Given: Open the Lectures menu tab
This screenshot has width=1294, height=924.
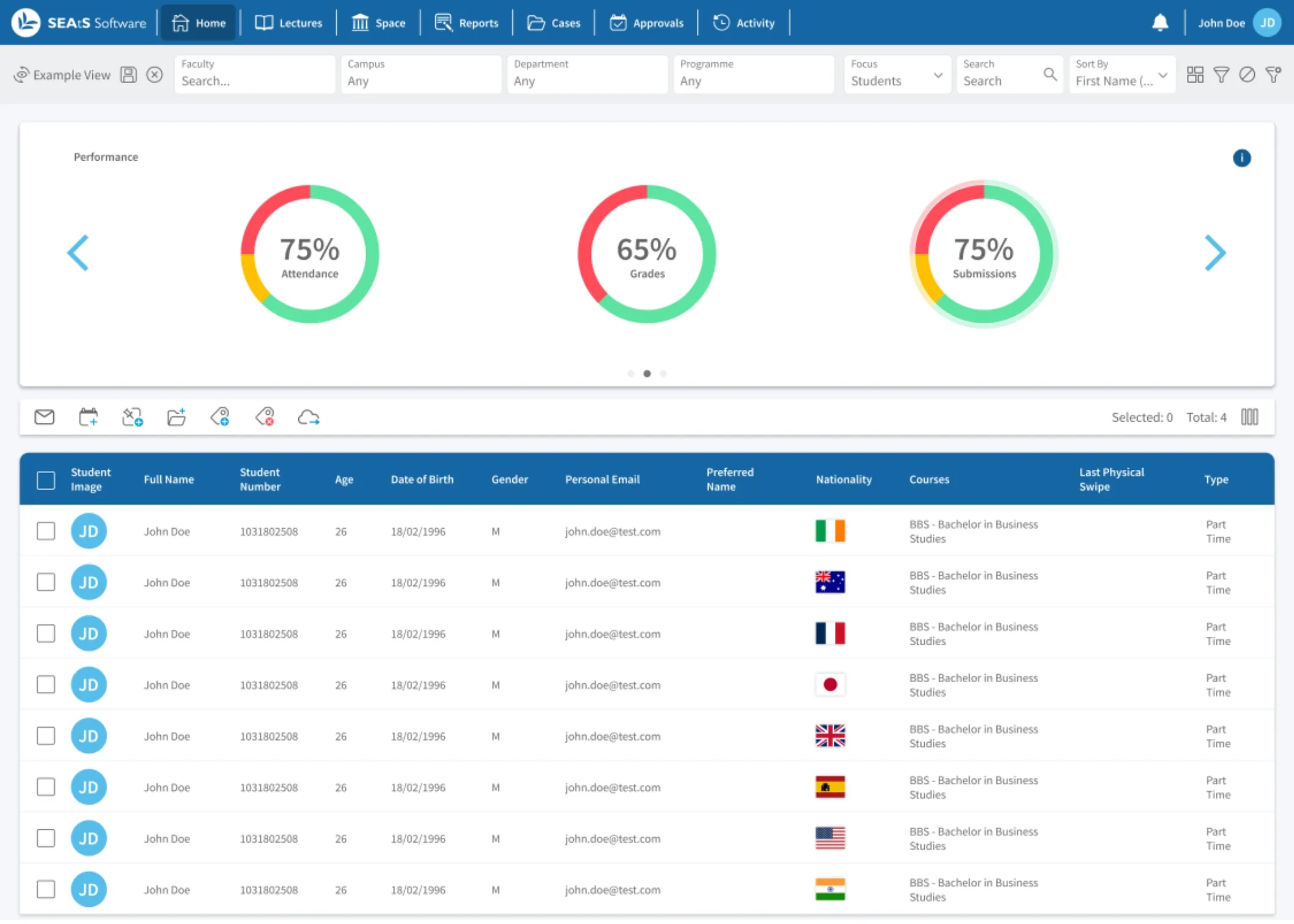Looking at the screenshot, I should [289, 22].
